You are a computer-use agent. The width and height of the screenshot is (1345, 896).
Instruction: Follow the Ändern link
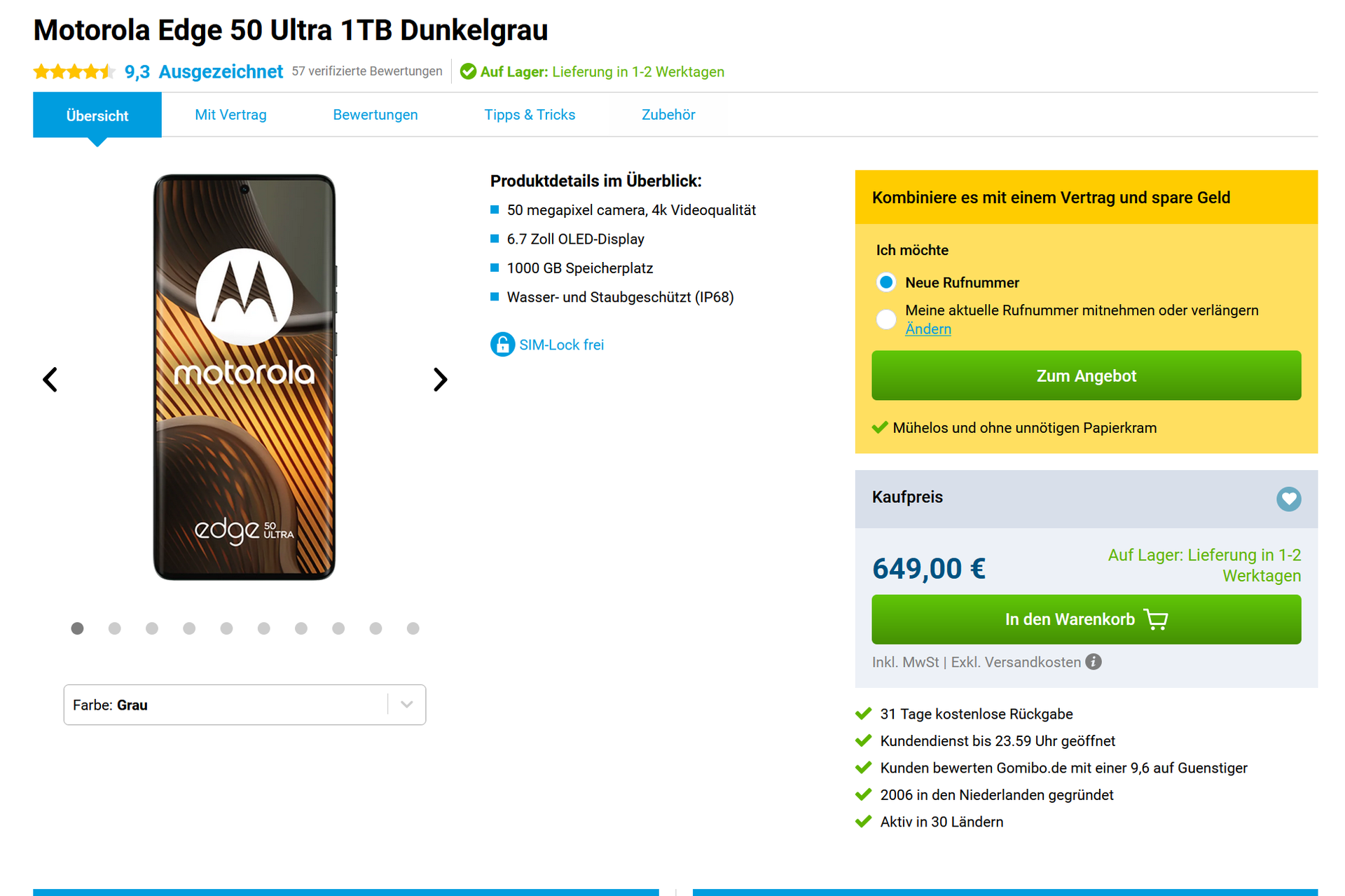927,329
